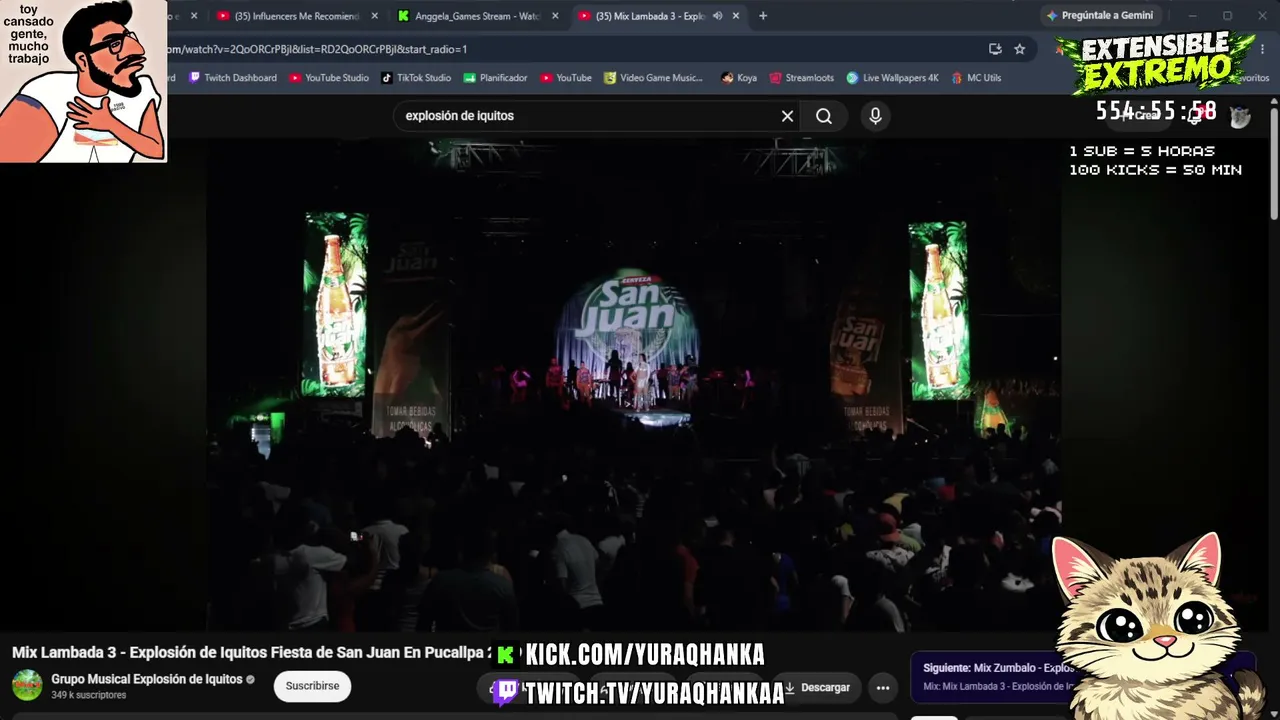Image resolution: width=1280 pixels, height=720 pixels.
Task: Open the TikTok Studio bookmark
Action: [x=416, y=78]
